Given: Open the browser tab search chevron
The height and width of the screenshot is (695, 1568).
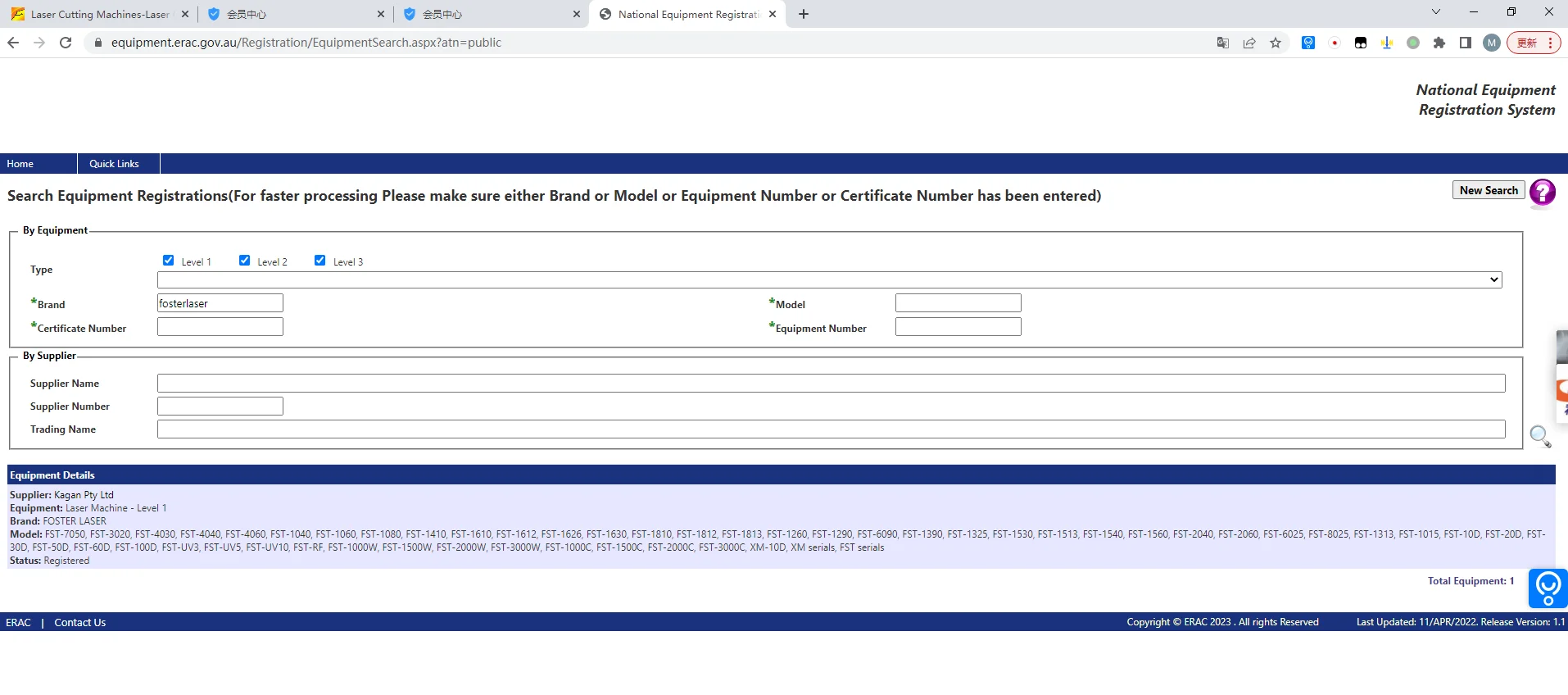Looking at the screenshot, I should (x=1435, y=12).
